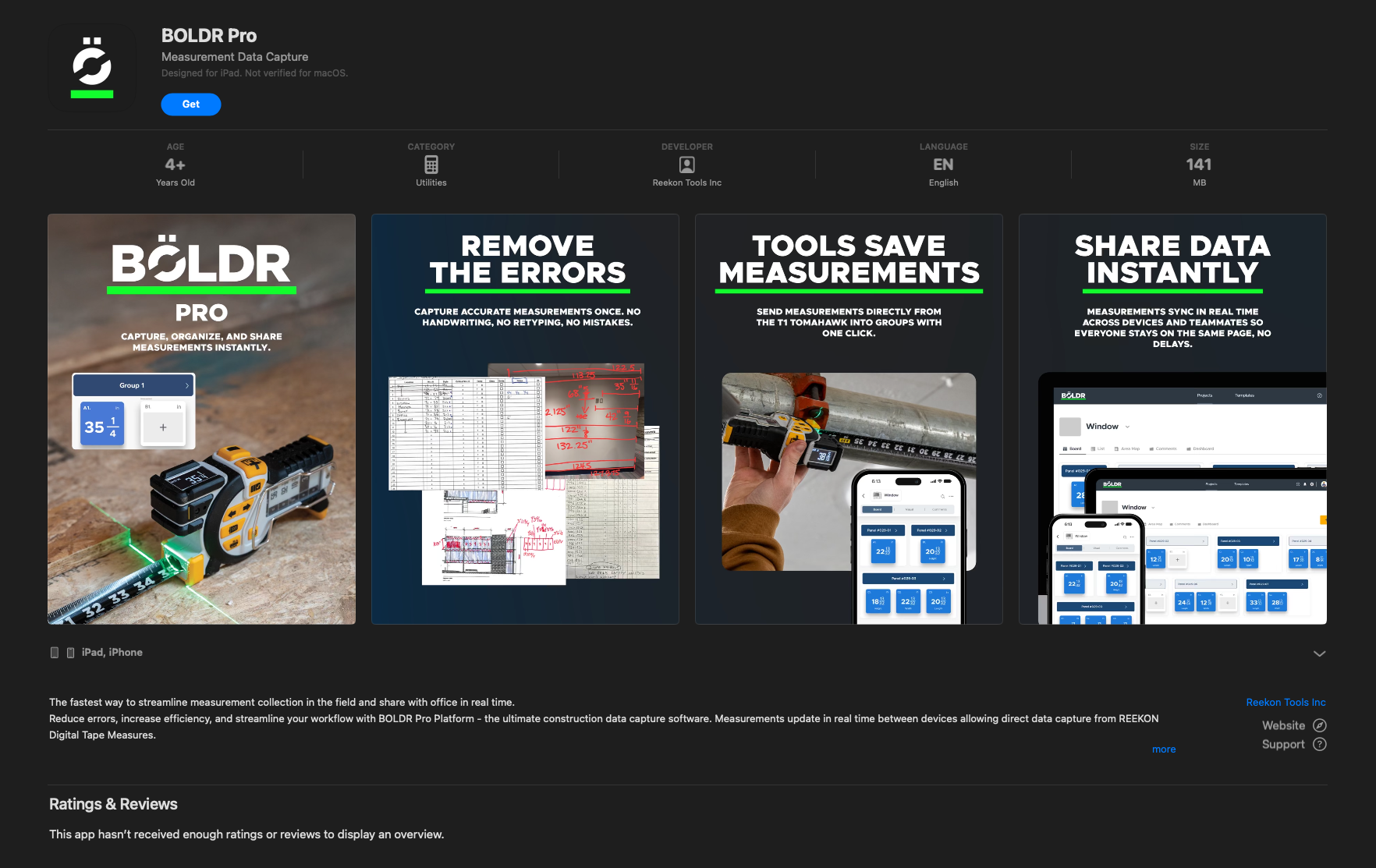
Task: Open the Support link
Action: (1283, 745)
